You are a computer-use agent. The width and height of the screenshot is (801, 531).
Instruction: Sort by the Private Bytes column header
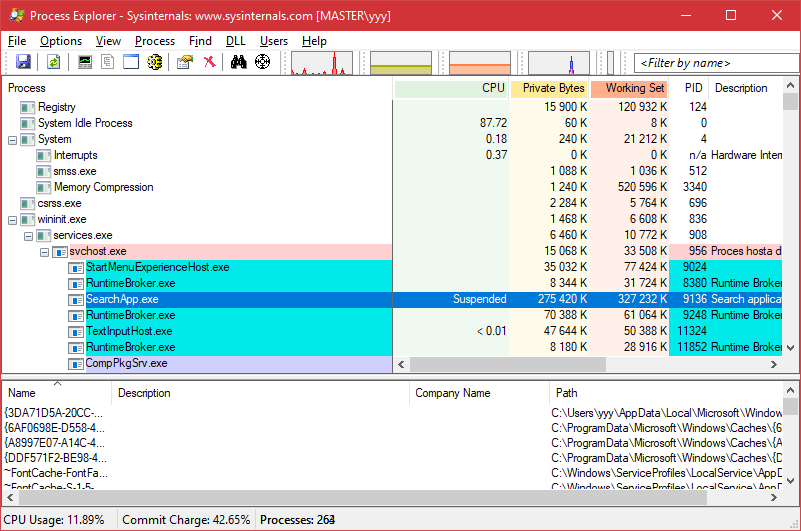click(548, 88)
